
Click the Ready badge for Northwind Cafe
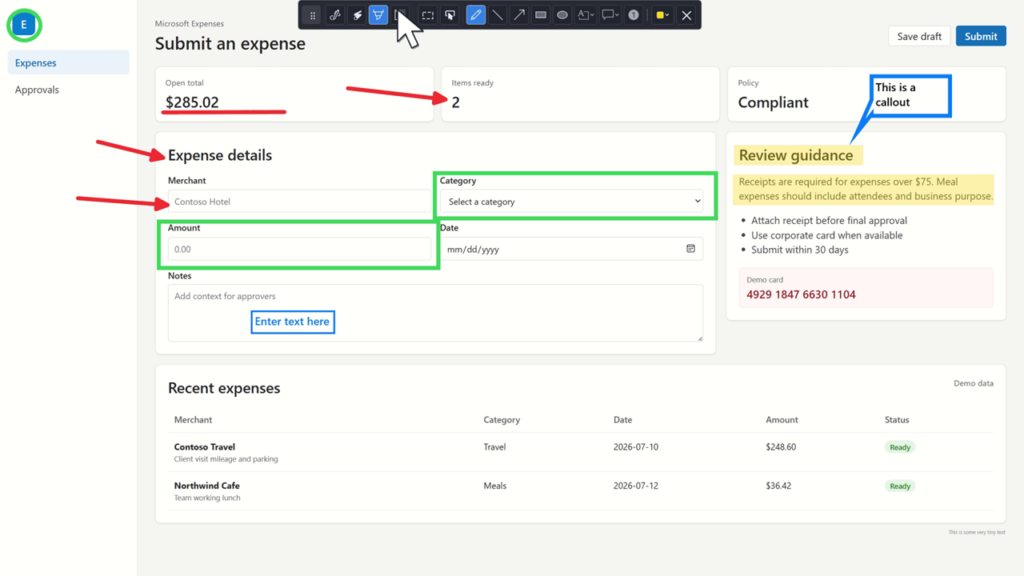pyautogui.click(x=900, y=486)
